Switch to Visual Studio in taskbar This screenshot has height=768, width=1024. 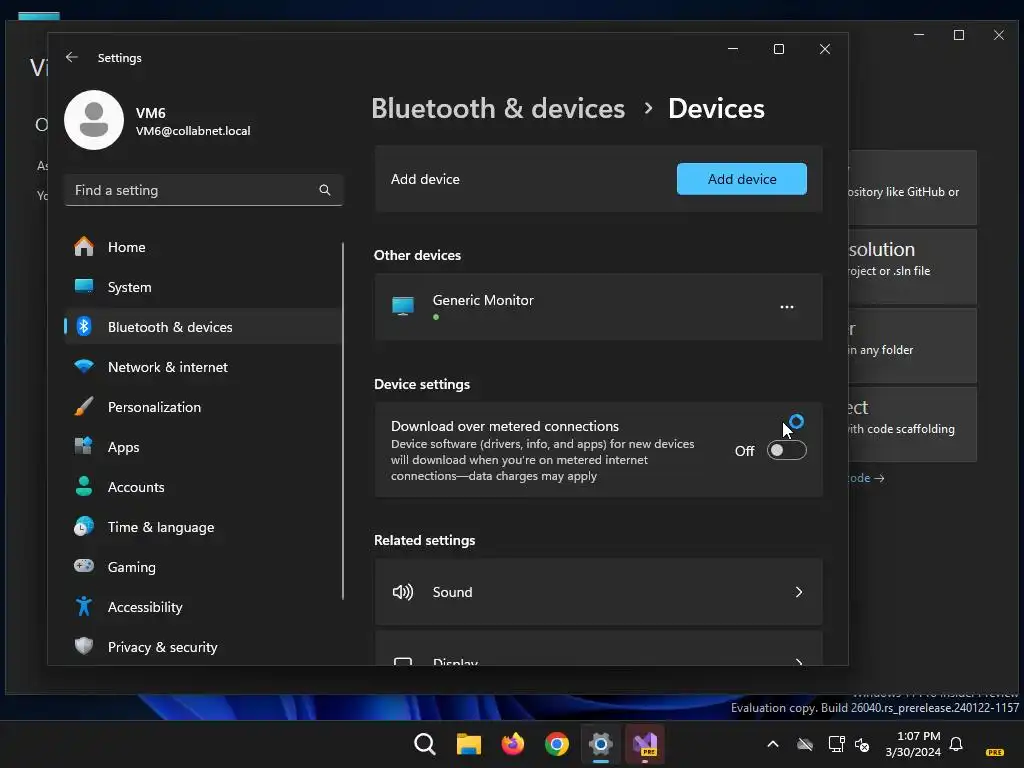click(x=645, y=744)
